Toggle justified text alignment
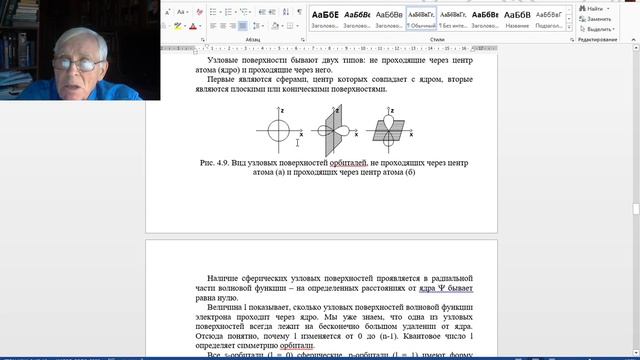This screenshot has height=360, width=640. coord(242,26)
